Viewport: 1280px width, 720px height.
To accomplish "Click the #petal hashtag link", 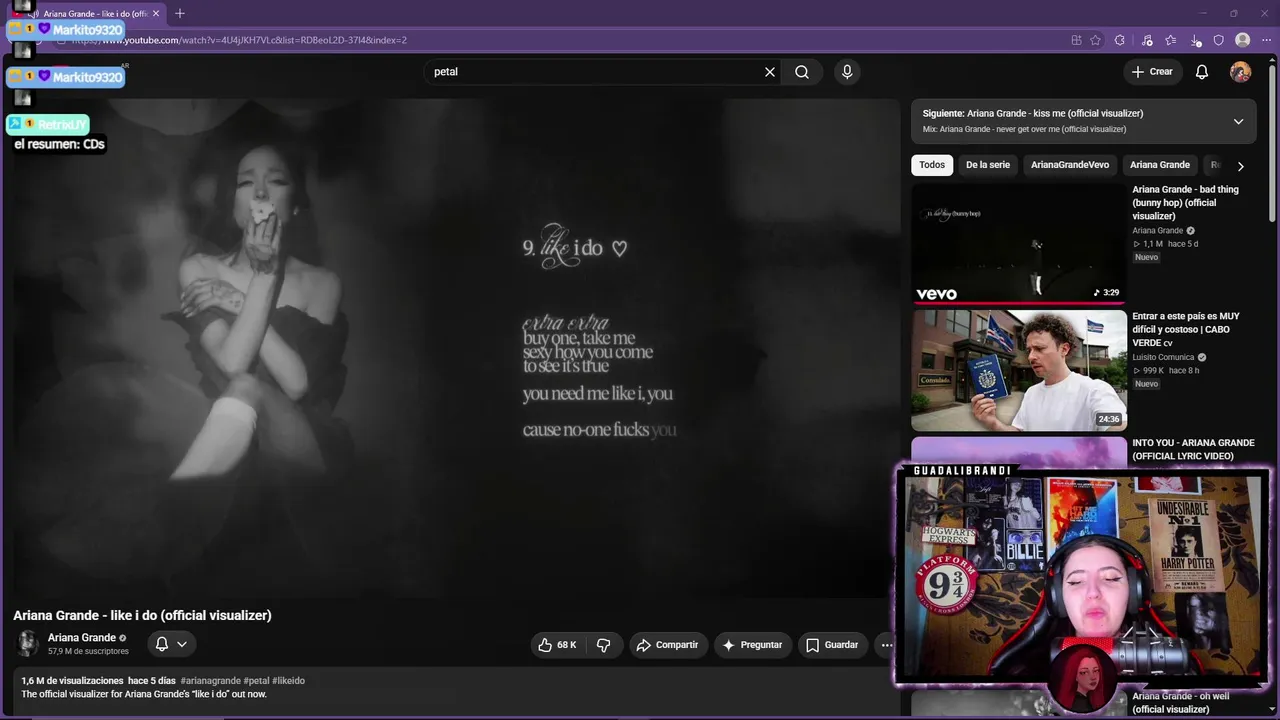I will point(256,681).
